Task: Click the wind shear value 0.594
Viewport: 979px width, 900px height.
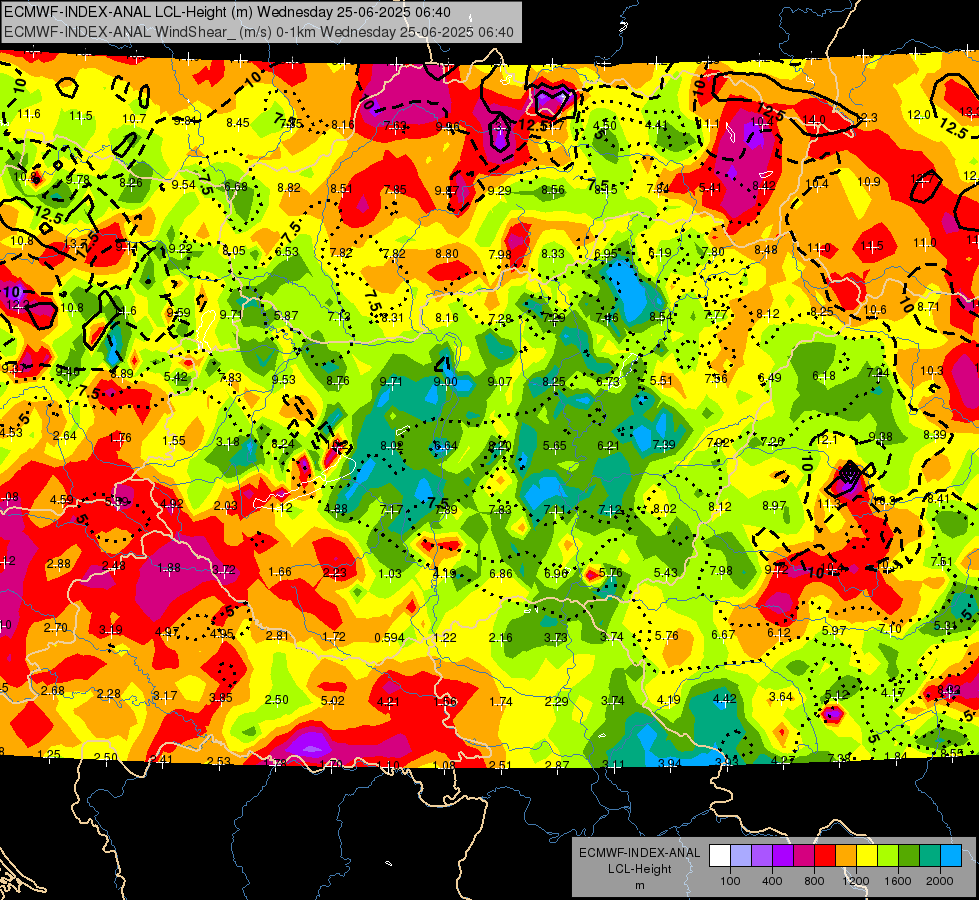Action: pyautogui.click(x=390, y=638)
